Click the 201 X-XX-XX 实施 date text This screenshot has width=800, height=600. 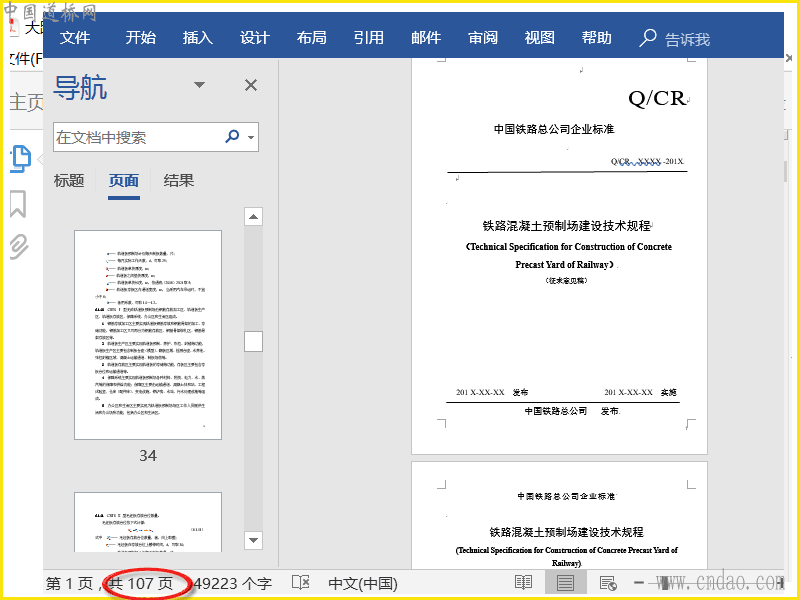tap(640, 392)
